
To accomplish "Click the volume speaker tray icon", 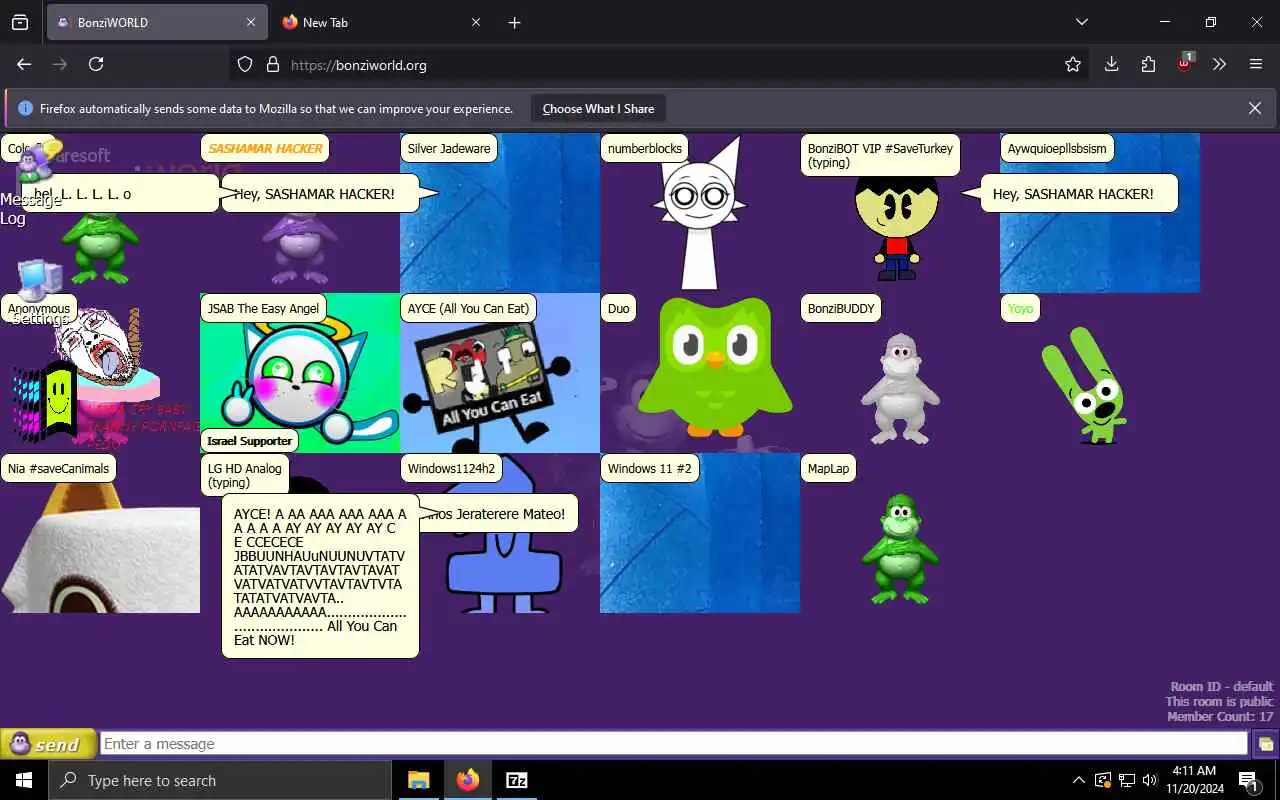I will point(1150,780).
